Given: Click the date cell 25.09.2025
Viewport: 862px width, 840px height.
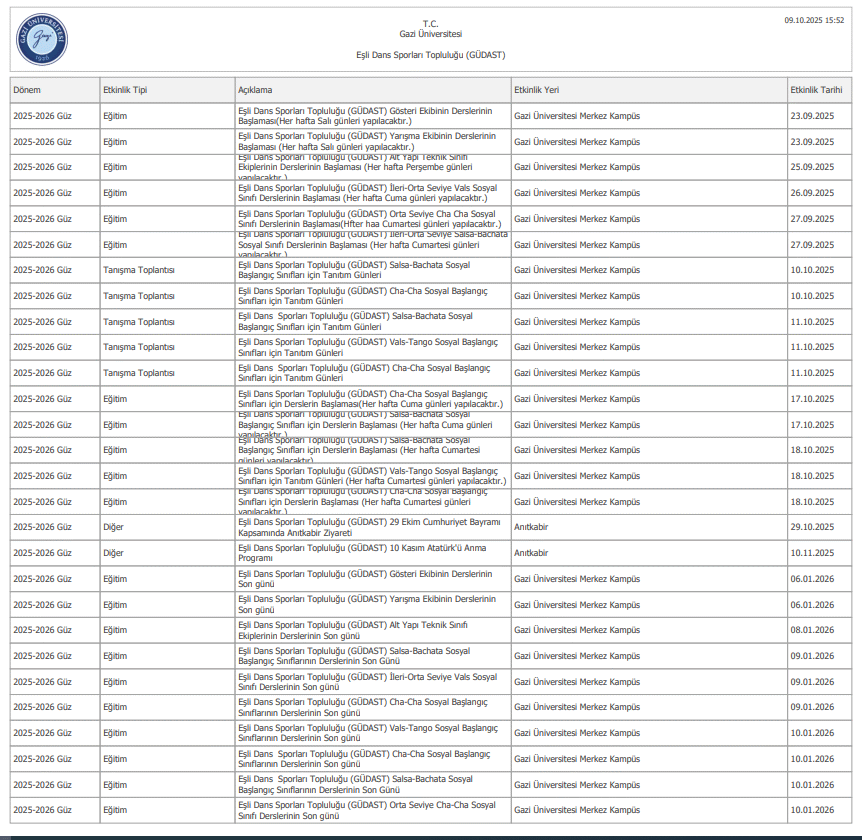Looking at the screenshot, I should point(811,167).
